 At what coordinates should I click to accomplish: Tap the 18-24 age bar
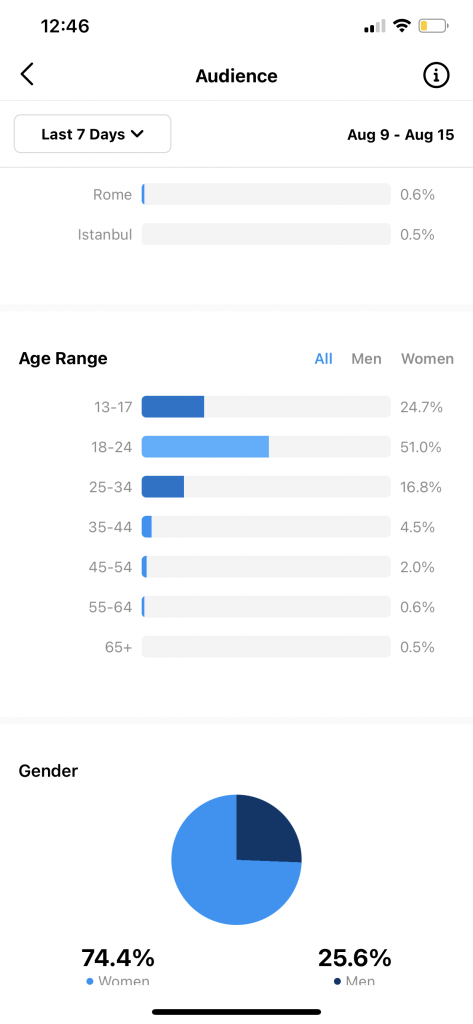pyautogui.click(x=266, y=447)
